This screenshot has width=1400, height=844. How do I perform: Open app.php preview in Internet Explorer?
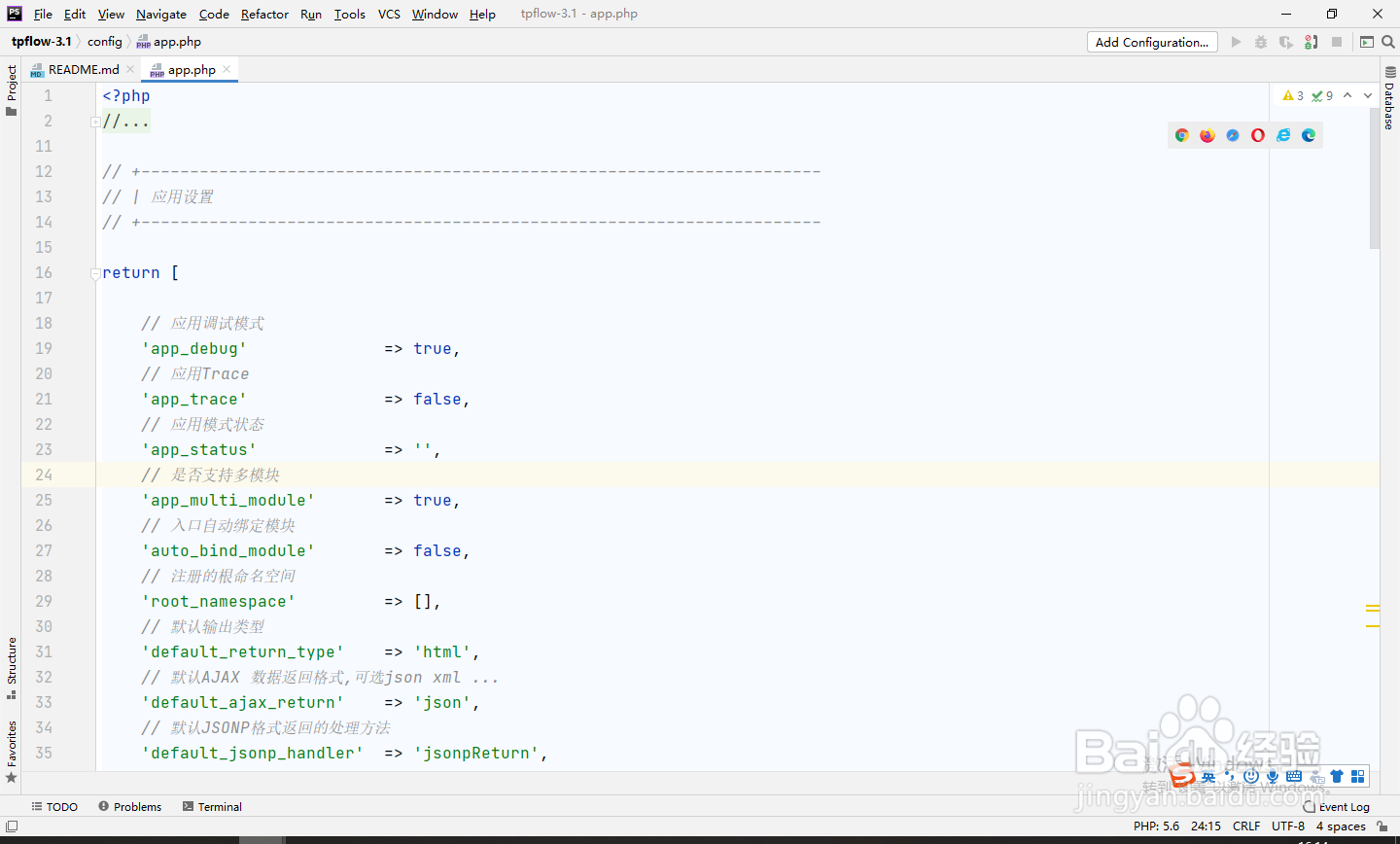(1283, 135)
